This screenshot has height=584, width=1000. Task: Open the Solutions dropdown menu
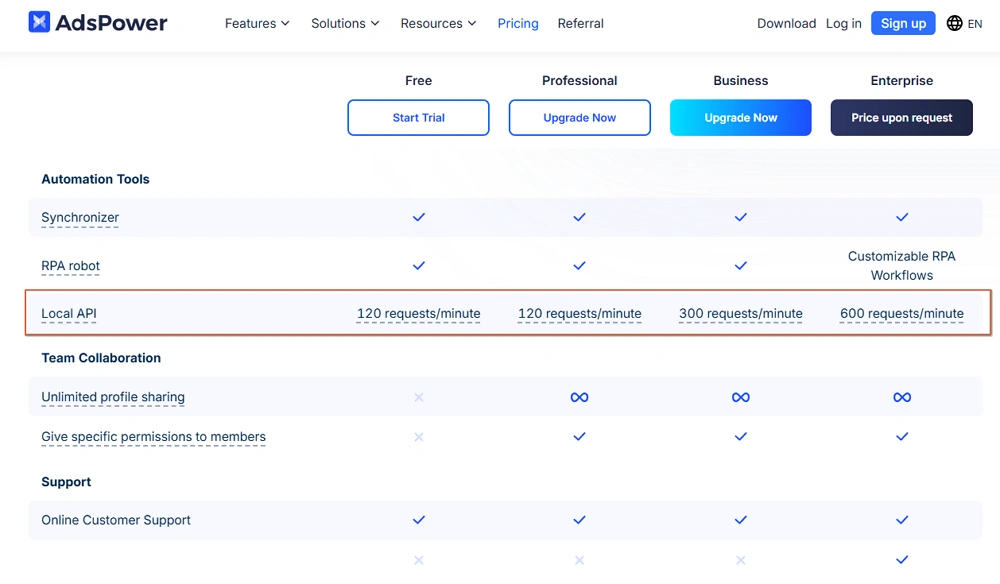345,23
